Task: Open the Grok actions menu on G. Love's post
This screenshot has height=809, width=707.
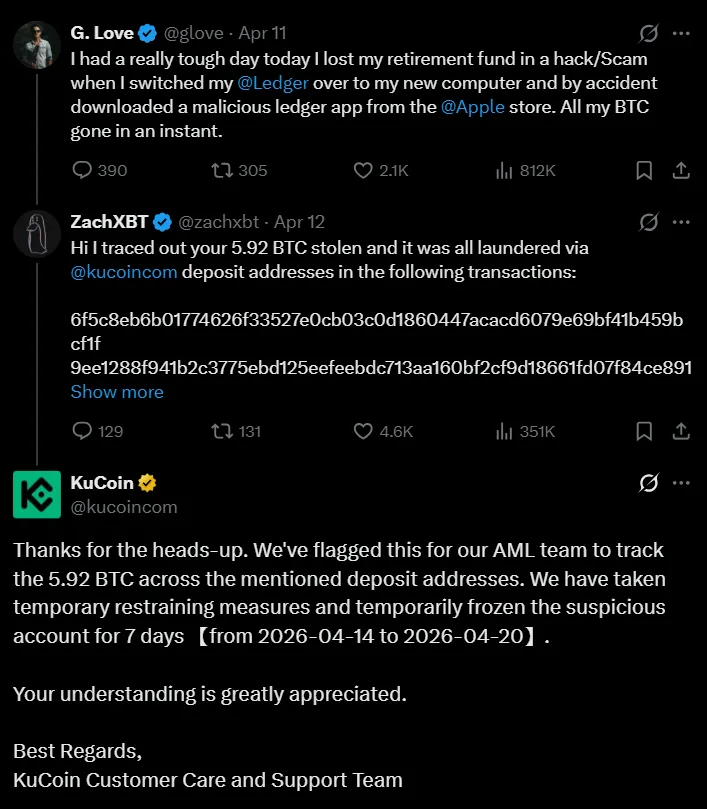Action: 649,32
